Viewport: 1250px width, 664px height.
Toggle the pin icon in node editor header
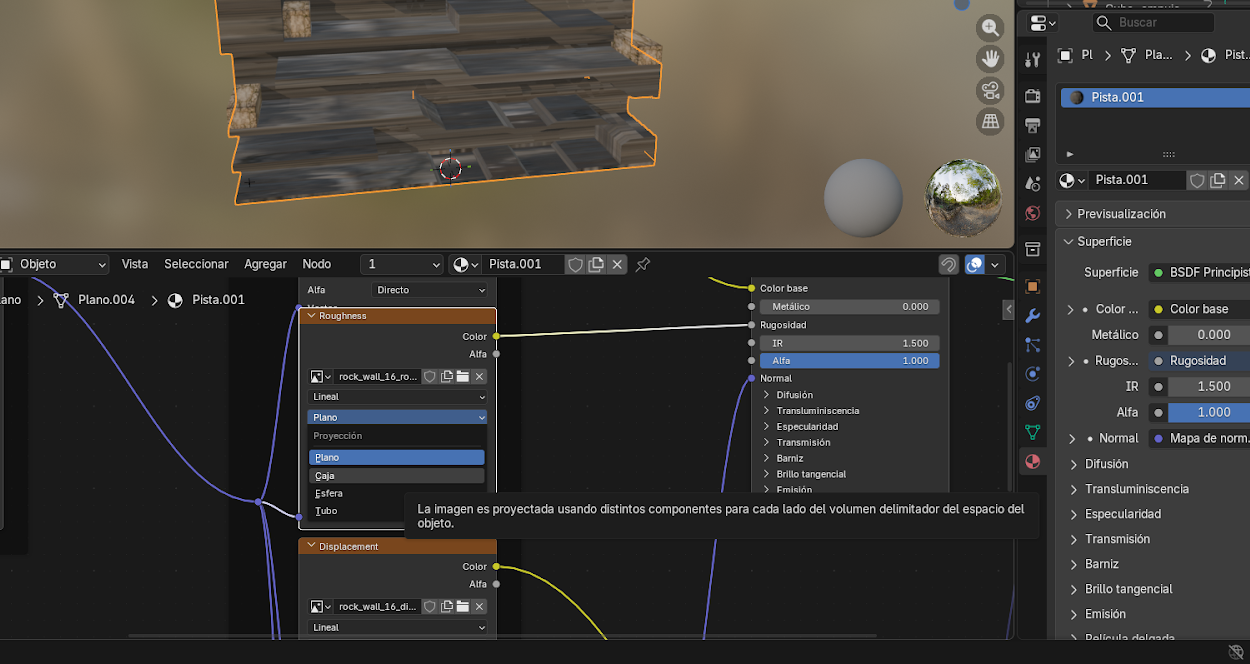[643, 264]
